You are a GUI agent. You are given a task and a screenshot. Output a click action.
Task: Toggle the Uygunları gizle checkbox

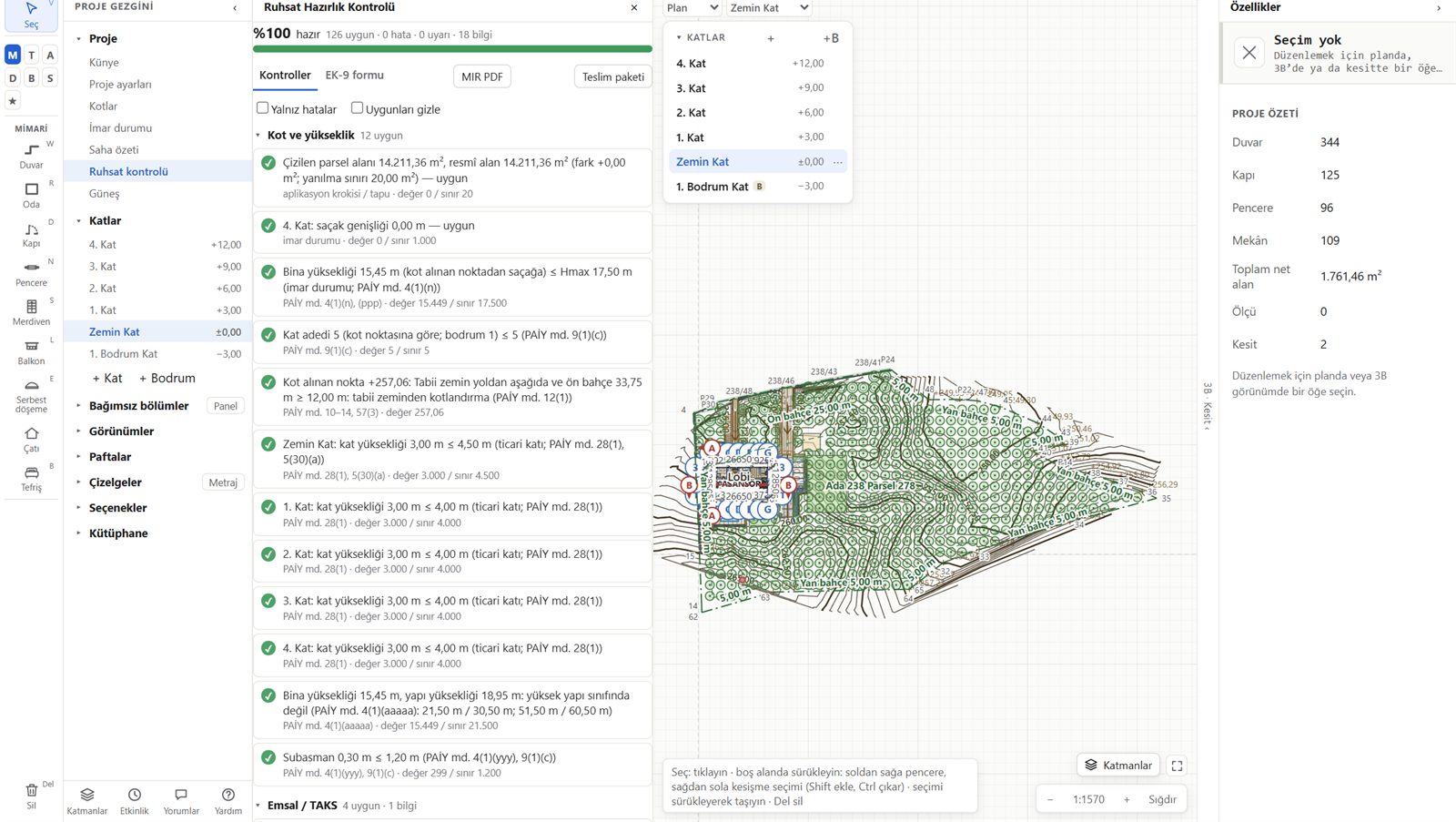(x=357, y=108)
